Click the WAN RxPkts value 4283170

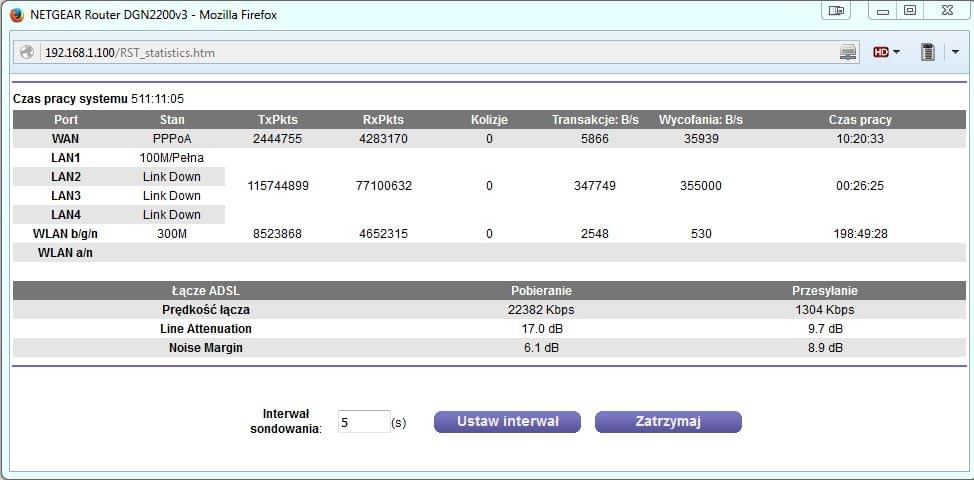(383, 139)
